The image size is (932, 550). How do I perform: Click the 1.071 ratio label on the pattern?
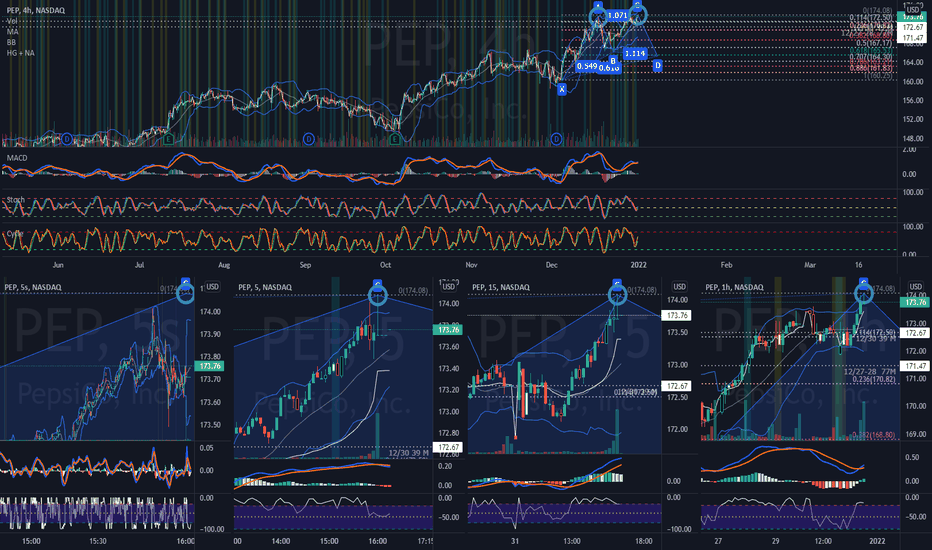click(618, 15)
